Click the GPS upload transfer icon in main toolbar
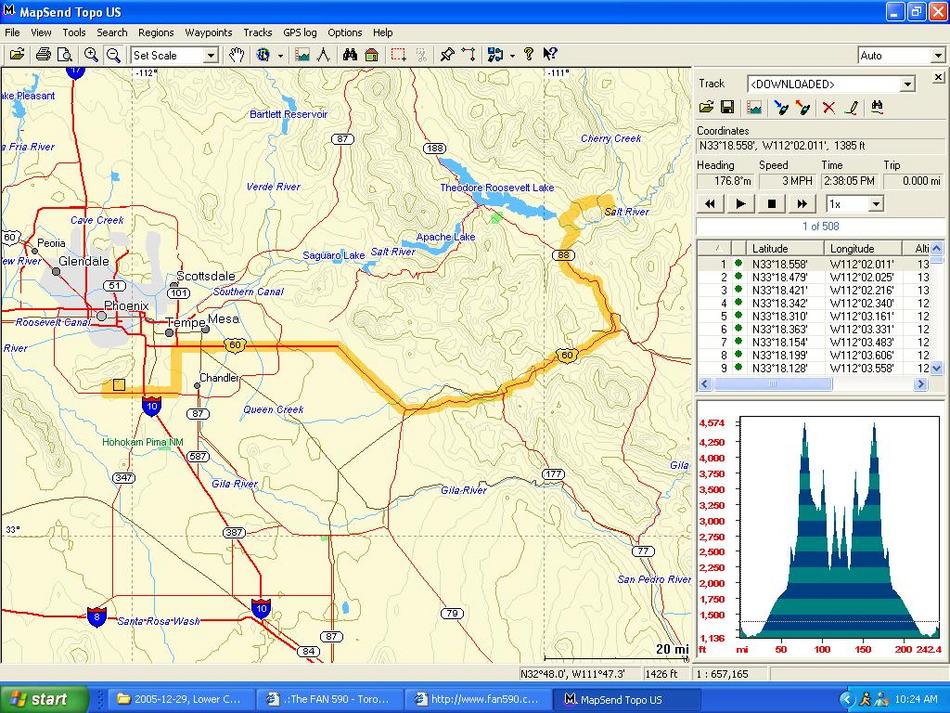Viewport: 950px width, 713px height. (496, 55)
